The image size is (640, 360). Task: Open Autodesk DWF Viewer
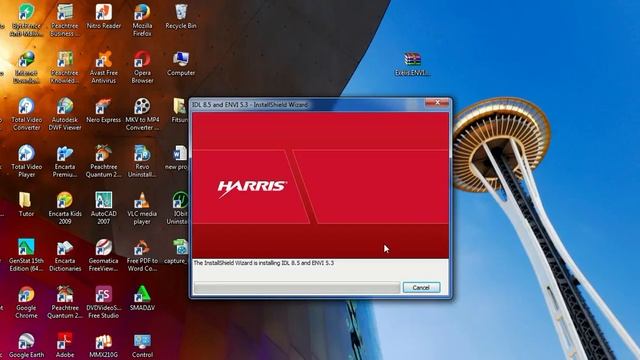click(64, 114)
